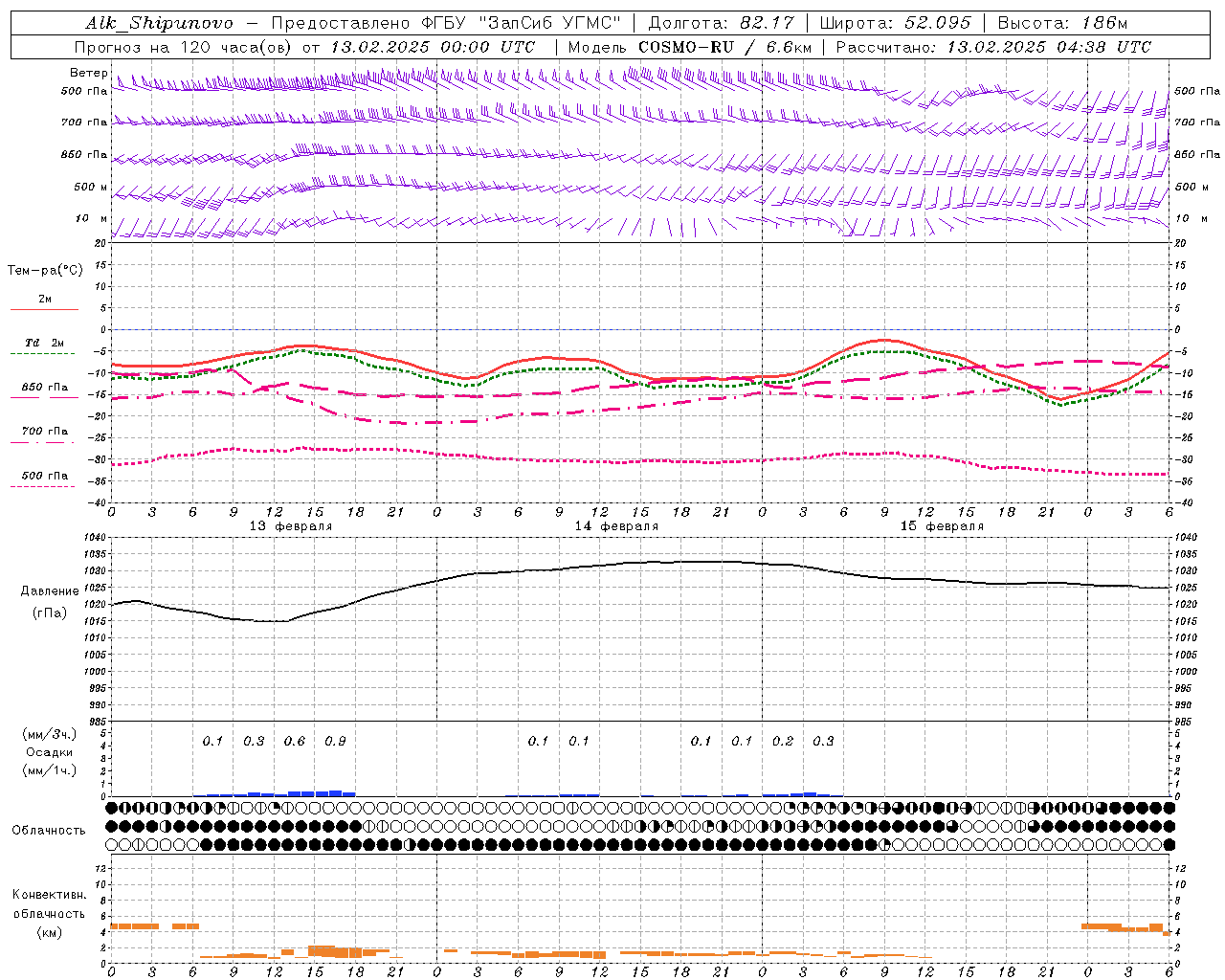1225x980 pixels.
Task: Click the '14 февраля' date label
Action: pos(616,526)
